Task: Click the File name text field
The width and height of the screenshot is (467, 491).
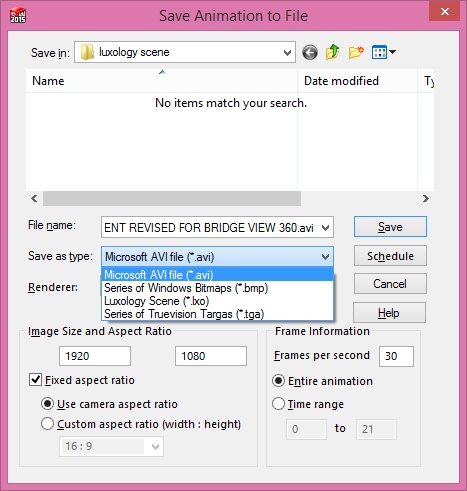Action: (210, 228)
